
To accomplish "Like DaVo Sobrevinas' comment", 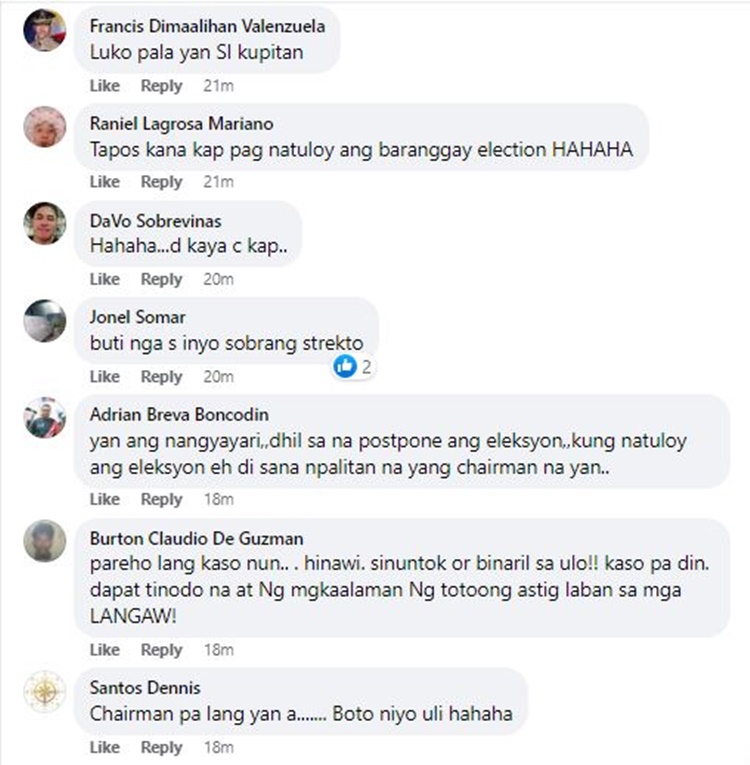I will (x=105, y=279).
